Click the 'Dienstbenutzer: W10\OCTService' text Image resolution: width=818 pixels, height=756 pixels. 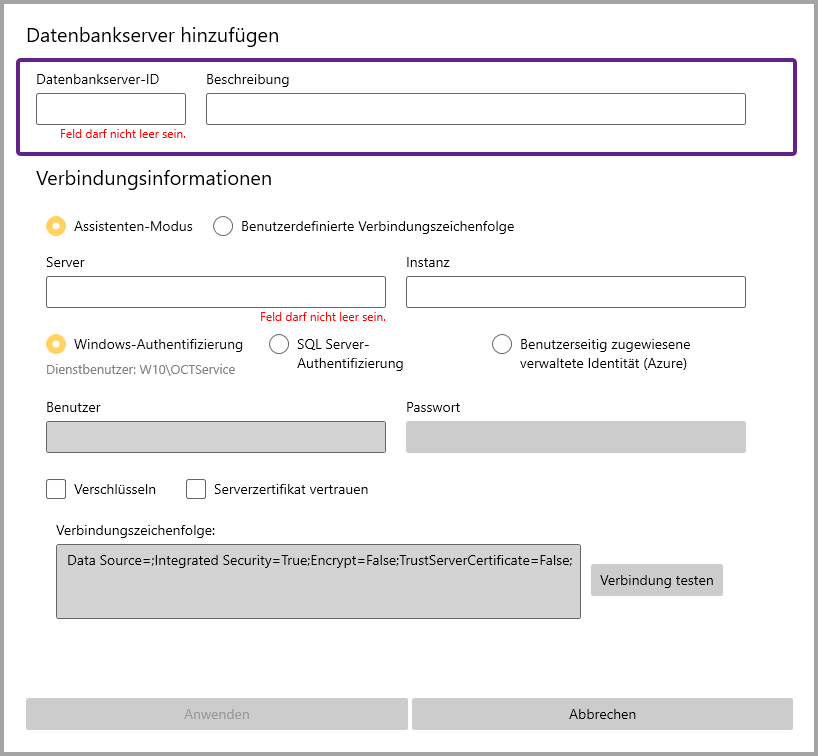click(x=141, y=370)
